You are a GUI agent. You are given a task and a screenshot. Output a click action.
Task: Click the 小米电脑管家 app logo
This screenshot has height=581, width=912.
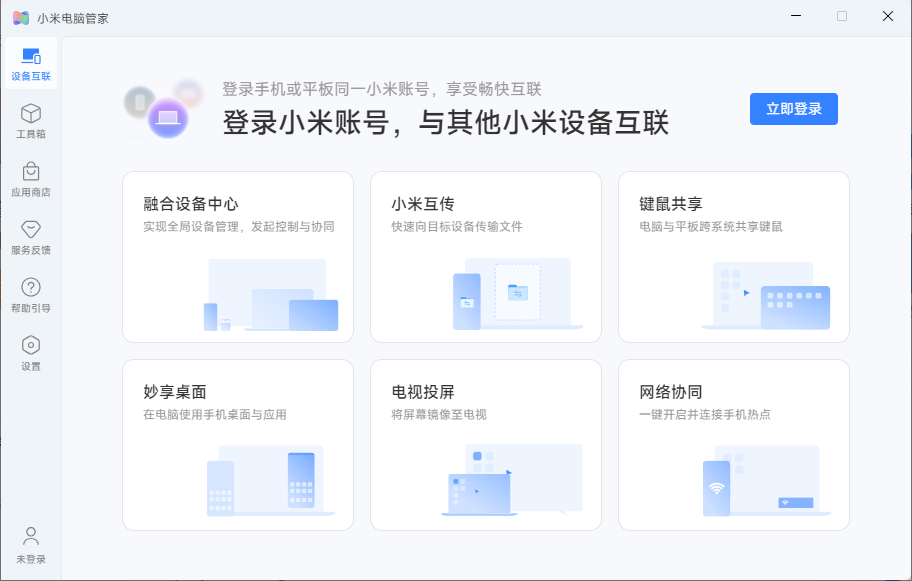21,18
